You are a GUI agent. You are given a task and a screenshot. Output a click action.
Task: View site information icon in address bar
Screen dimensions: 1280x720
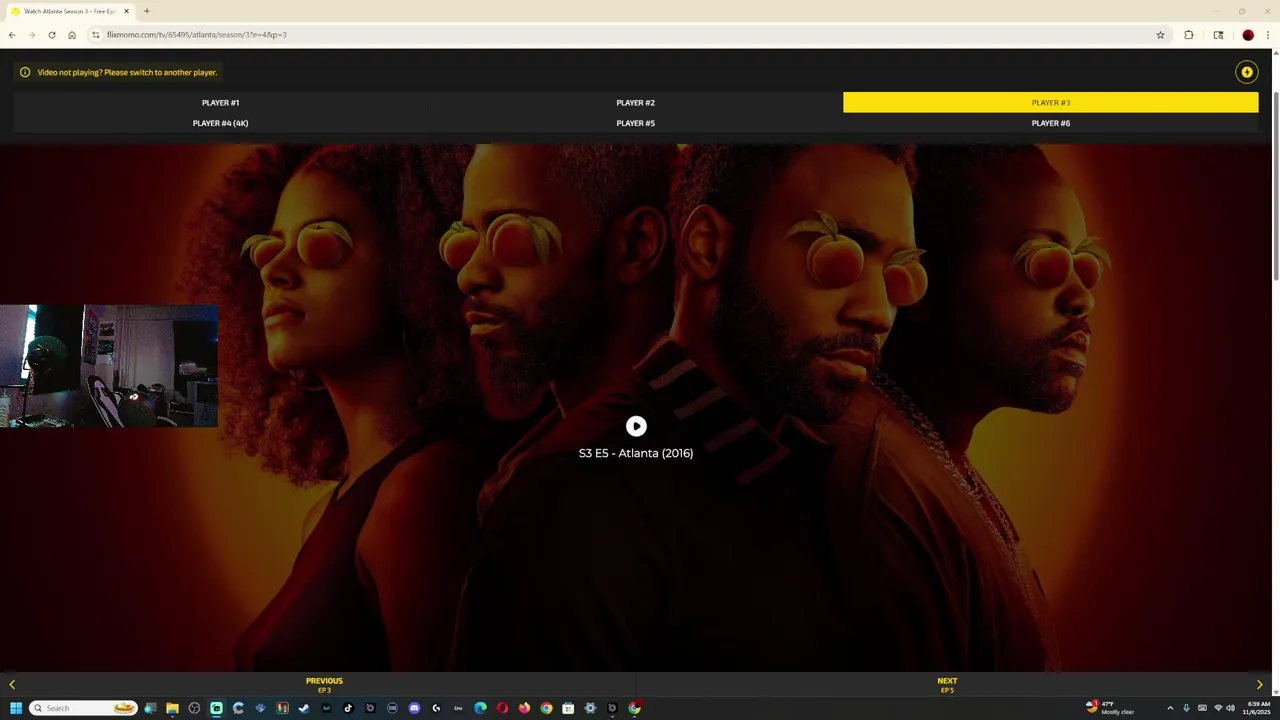(x=96, y=35)
